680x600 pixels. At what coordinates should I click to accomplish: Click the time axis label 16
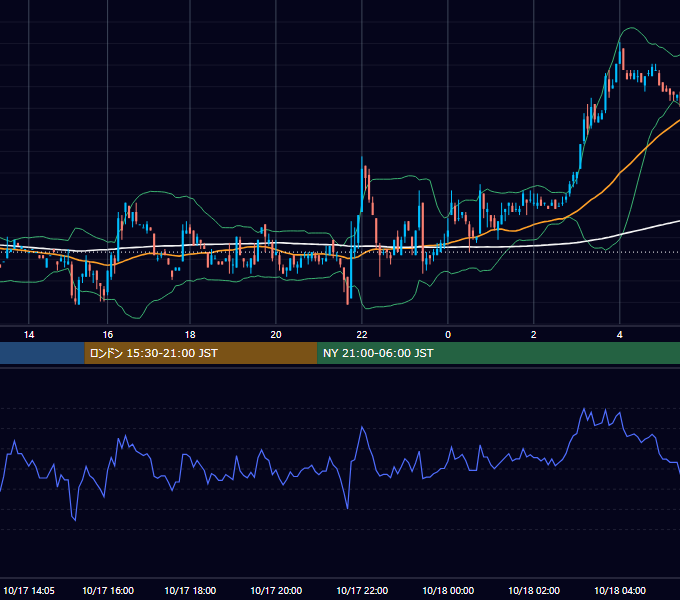coord(108,335)
